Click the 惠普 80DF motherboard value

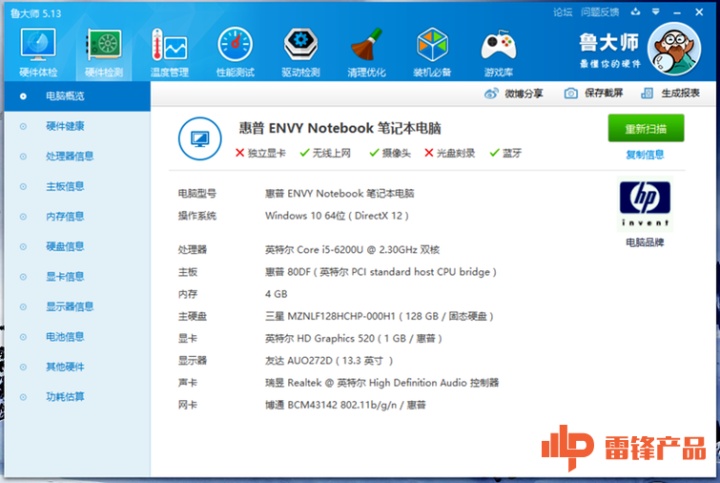pos(381,272)
